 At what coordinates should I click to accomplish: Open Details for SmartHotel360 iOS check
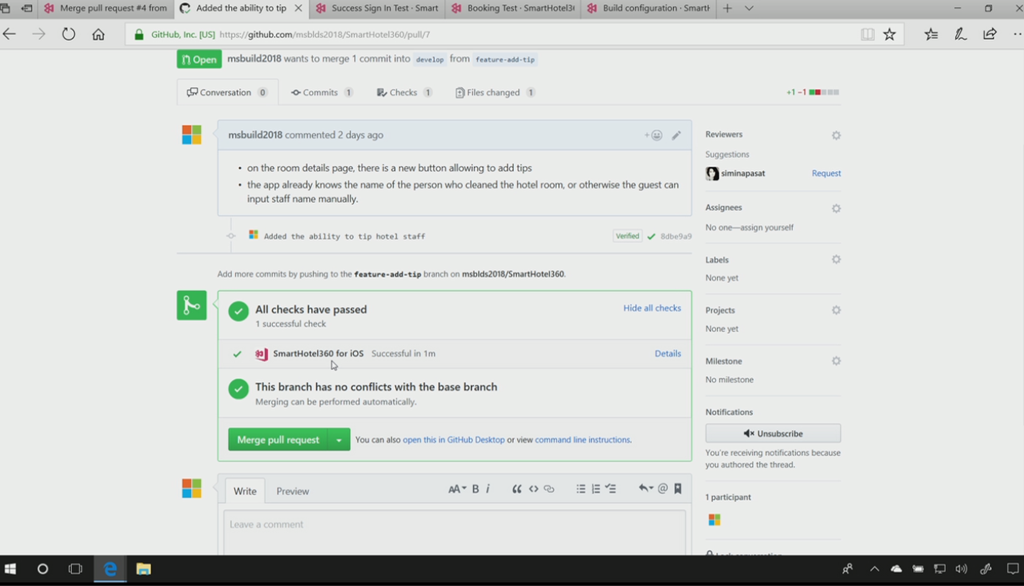(667, 353)
